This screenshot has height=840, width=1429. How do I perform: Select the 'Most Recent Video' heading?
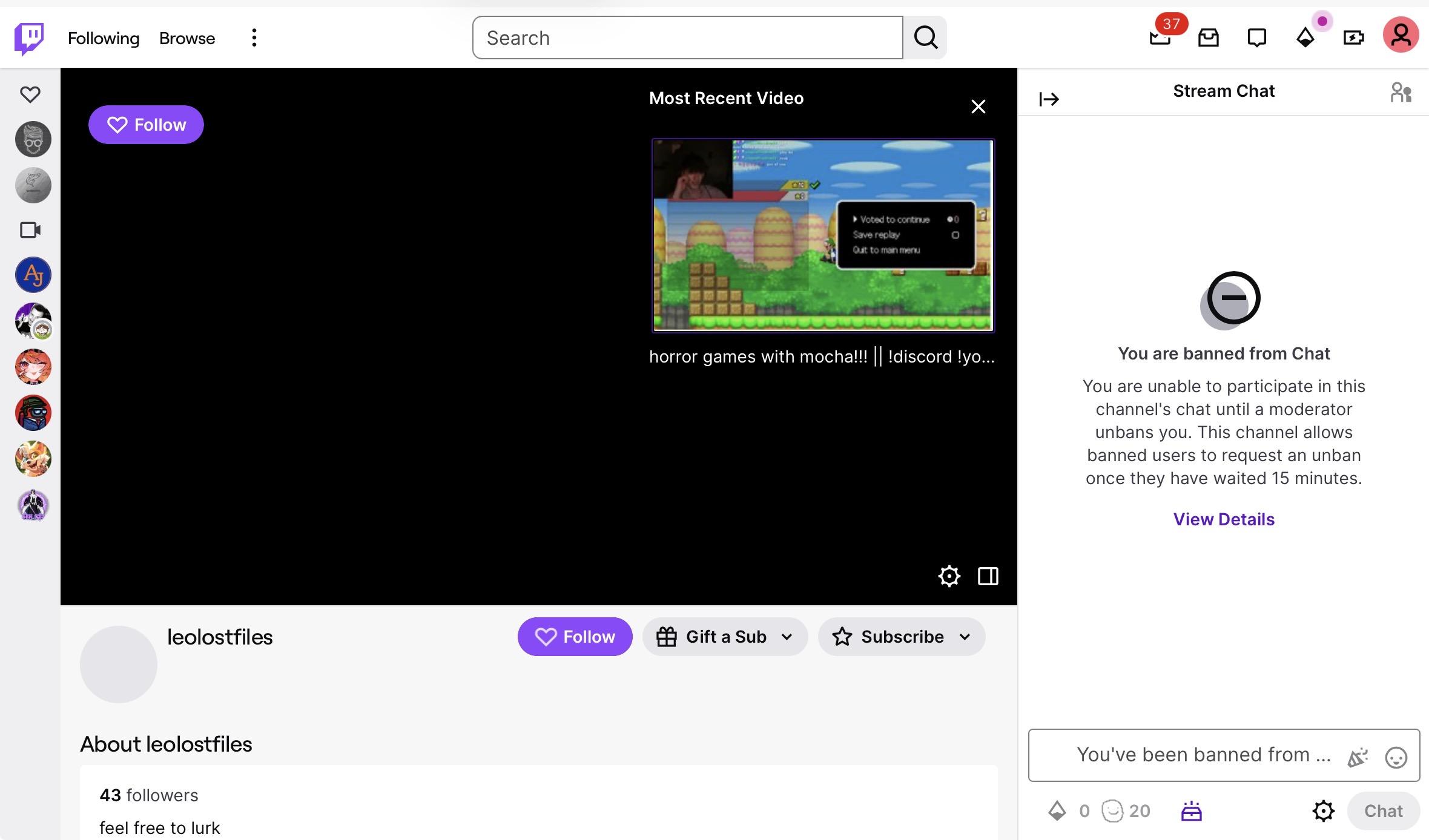[x=727, y=98]
